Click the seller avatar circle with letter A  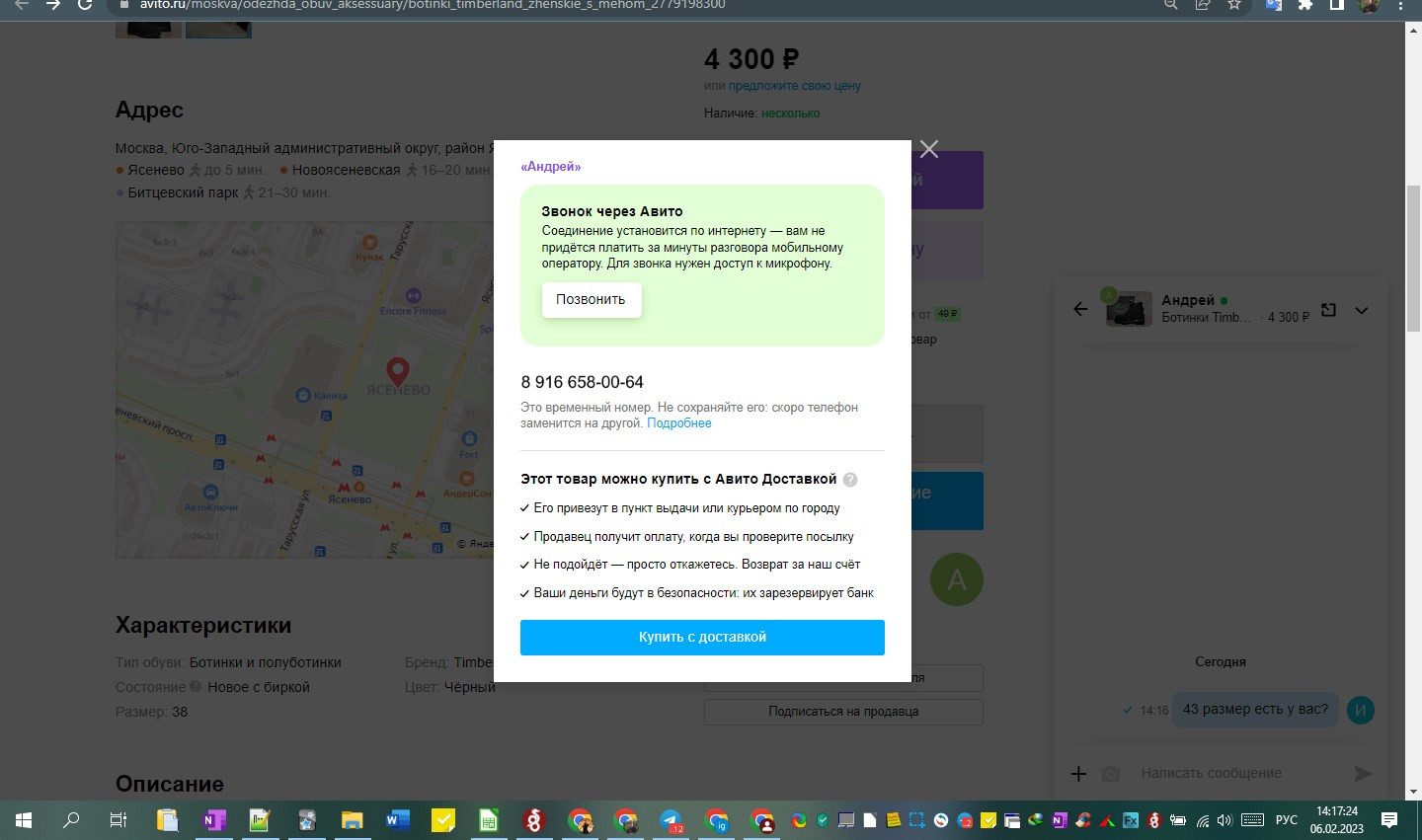957,579
